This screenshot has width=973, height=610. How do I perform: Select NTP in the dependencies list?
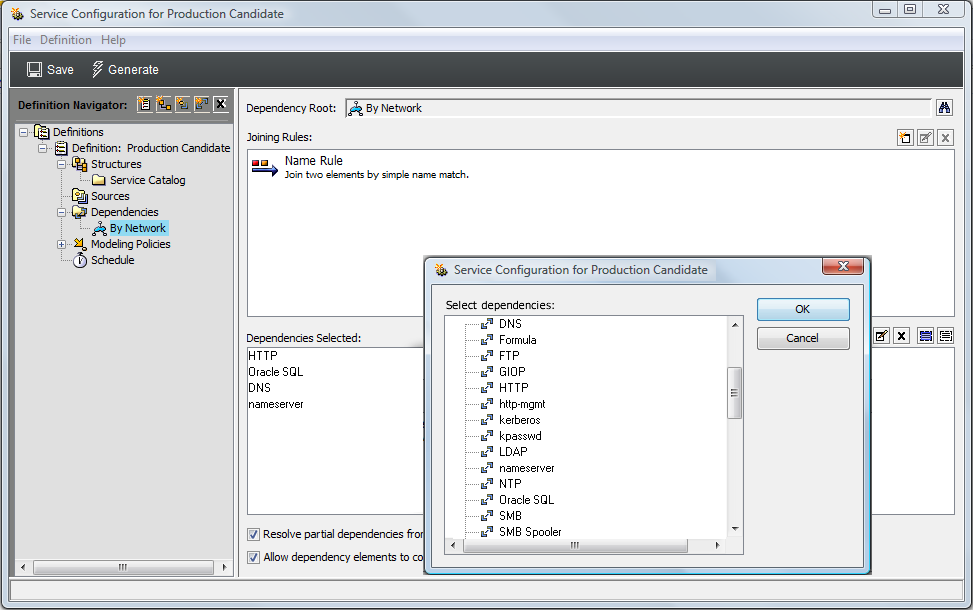click(510, 484)
